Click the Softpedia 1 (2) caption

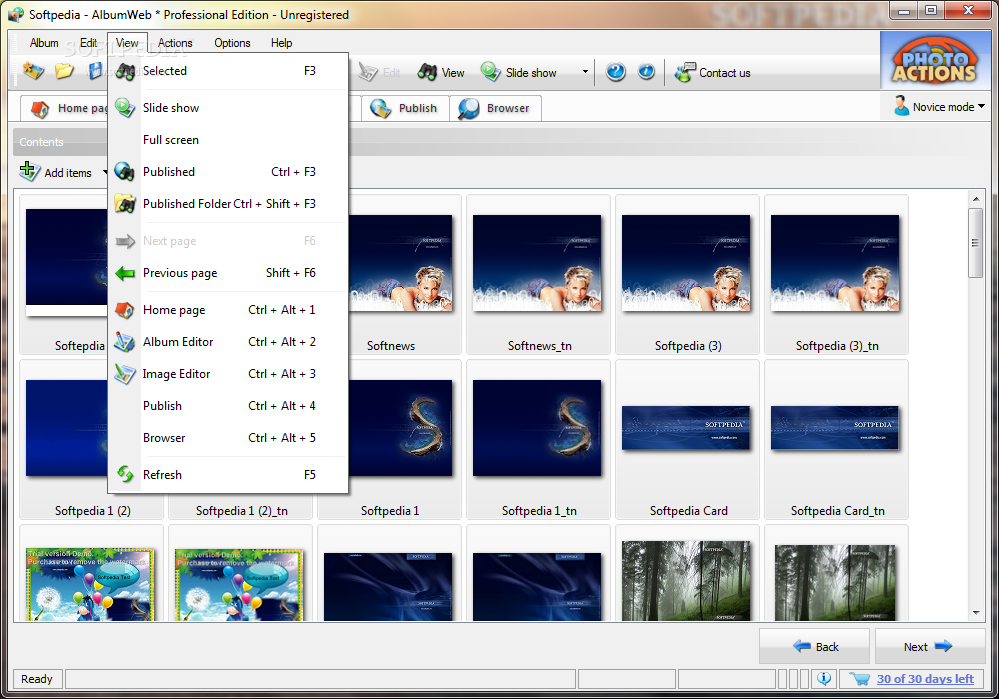(x=92, y=511)
